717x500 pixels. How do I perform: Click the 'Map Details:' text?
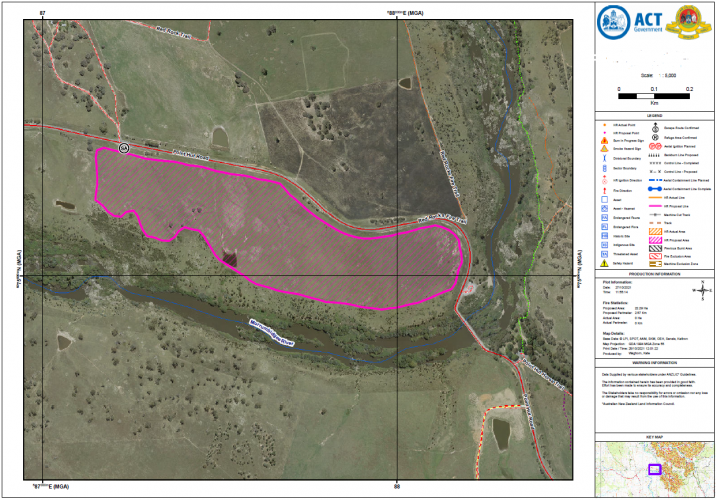point(614,333)
